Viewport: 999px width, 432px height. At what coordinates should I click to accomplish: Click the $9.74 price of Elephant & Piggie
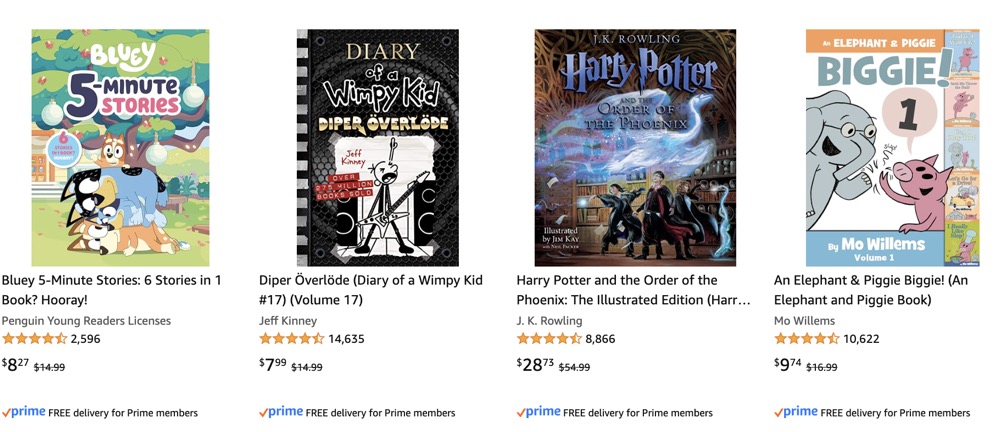[788, 365]
